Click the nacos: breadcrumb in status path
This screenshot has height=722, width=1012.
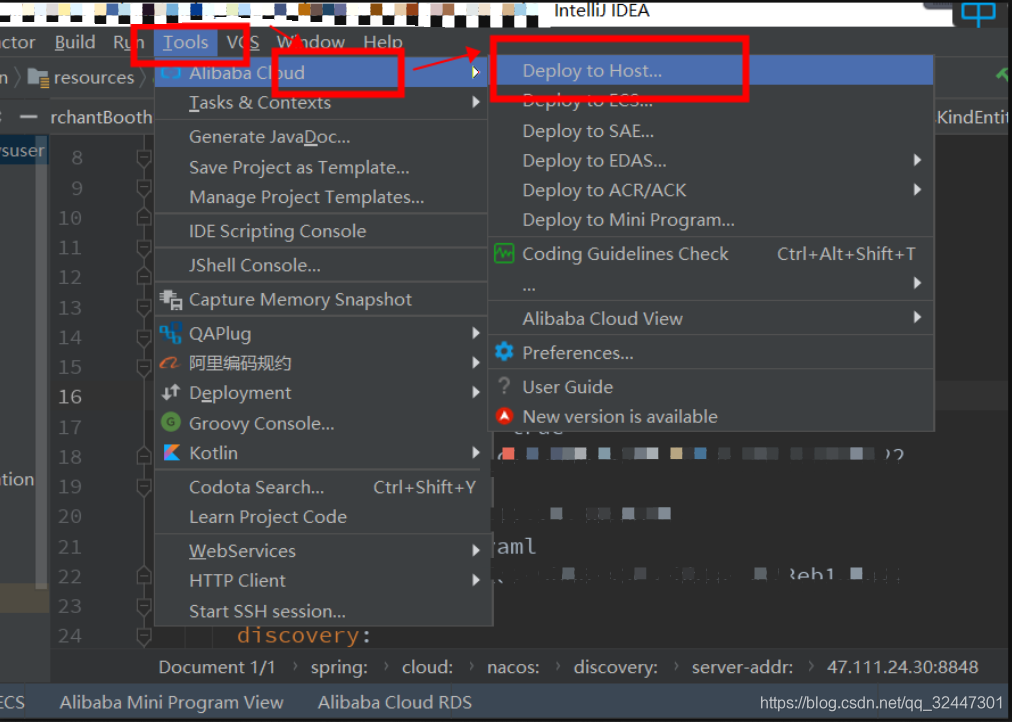513,667
